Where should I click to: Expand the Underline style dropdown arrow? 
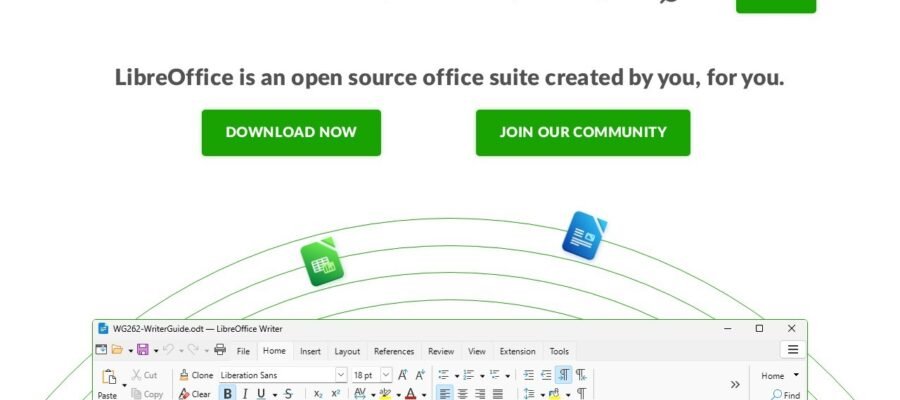[x=274, y=395]
